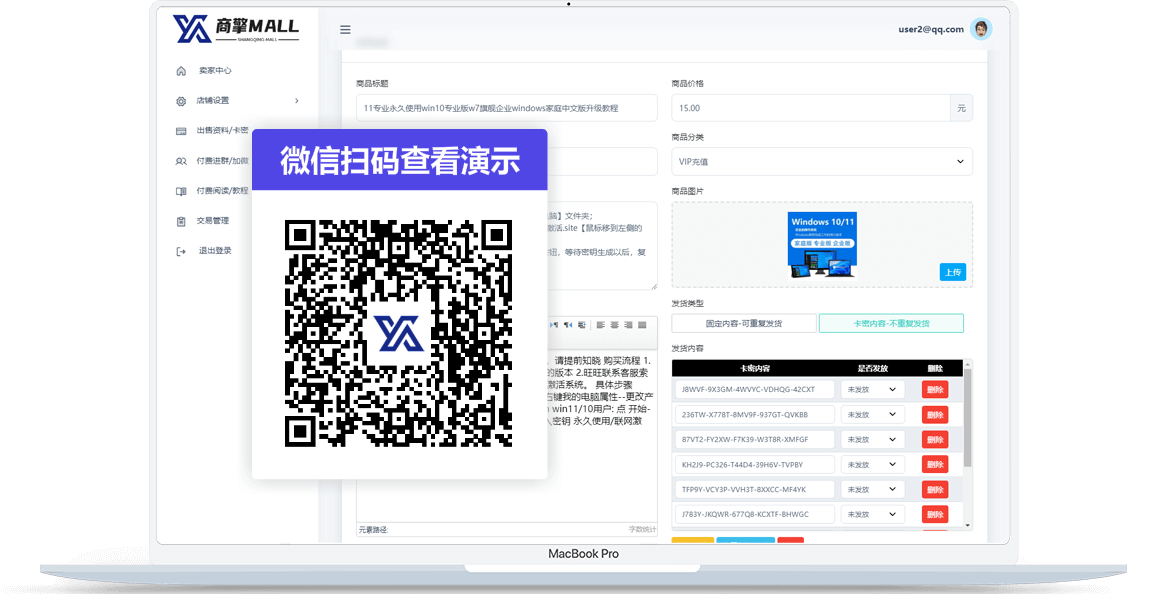
Task: Click the user2@qq.com account name
Action: pos(931,29)
